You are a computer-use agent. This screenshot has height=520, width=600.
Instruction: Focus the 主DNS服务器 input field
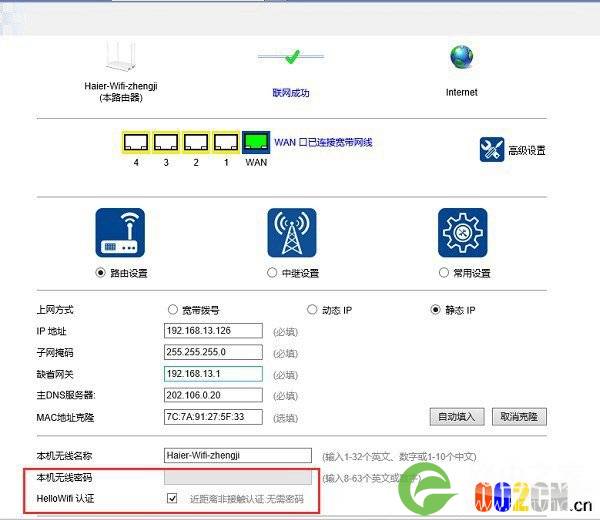(x=213, y=395)
